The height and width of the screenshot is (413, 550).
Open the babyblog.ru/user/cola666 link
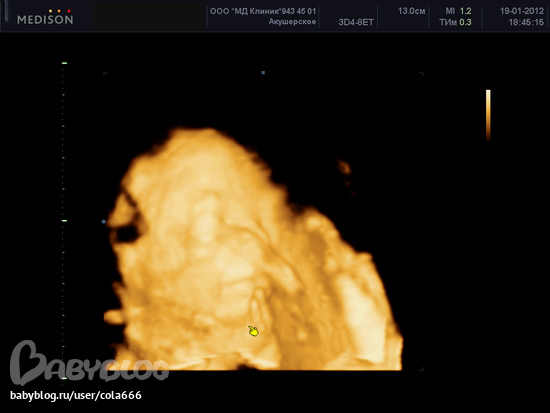pos(76,395)
